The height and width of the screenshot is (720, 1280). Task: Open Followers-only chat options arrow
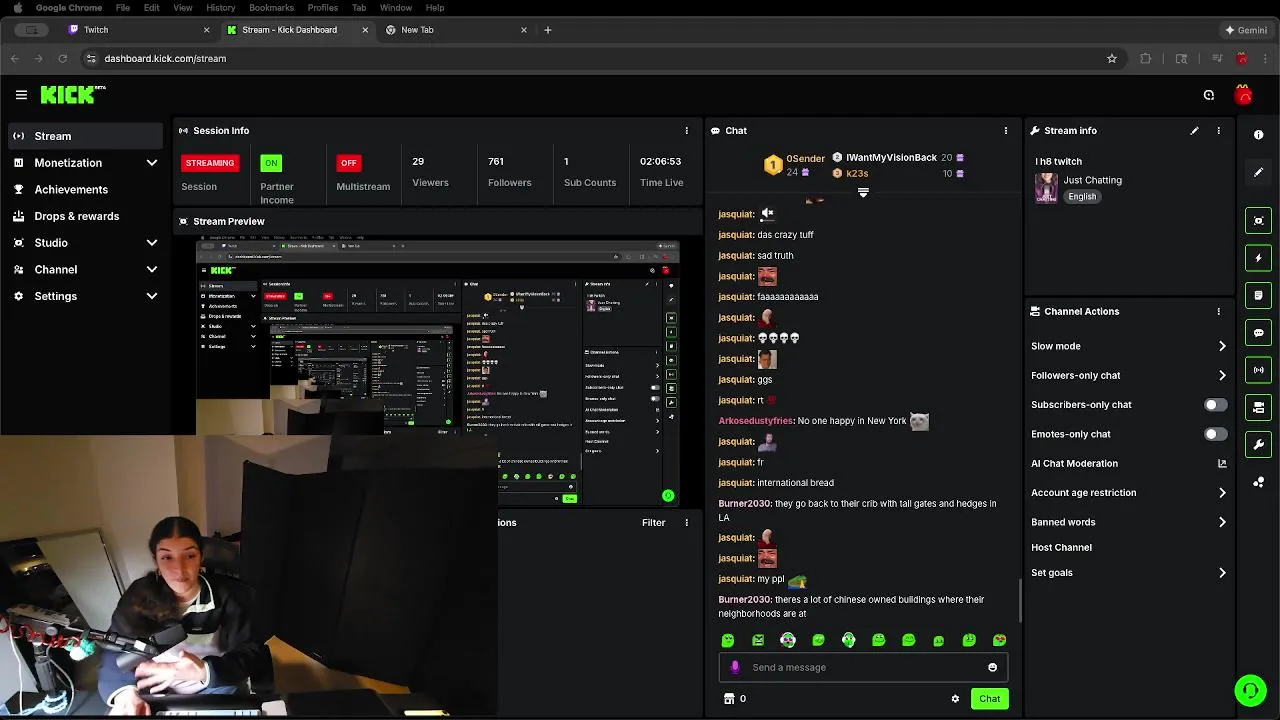[1222, 376]
